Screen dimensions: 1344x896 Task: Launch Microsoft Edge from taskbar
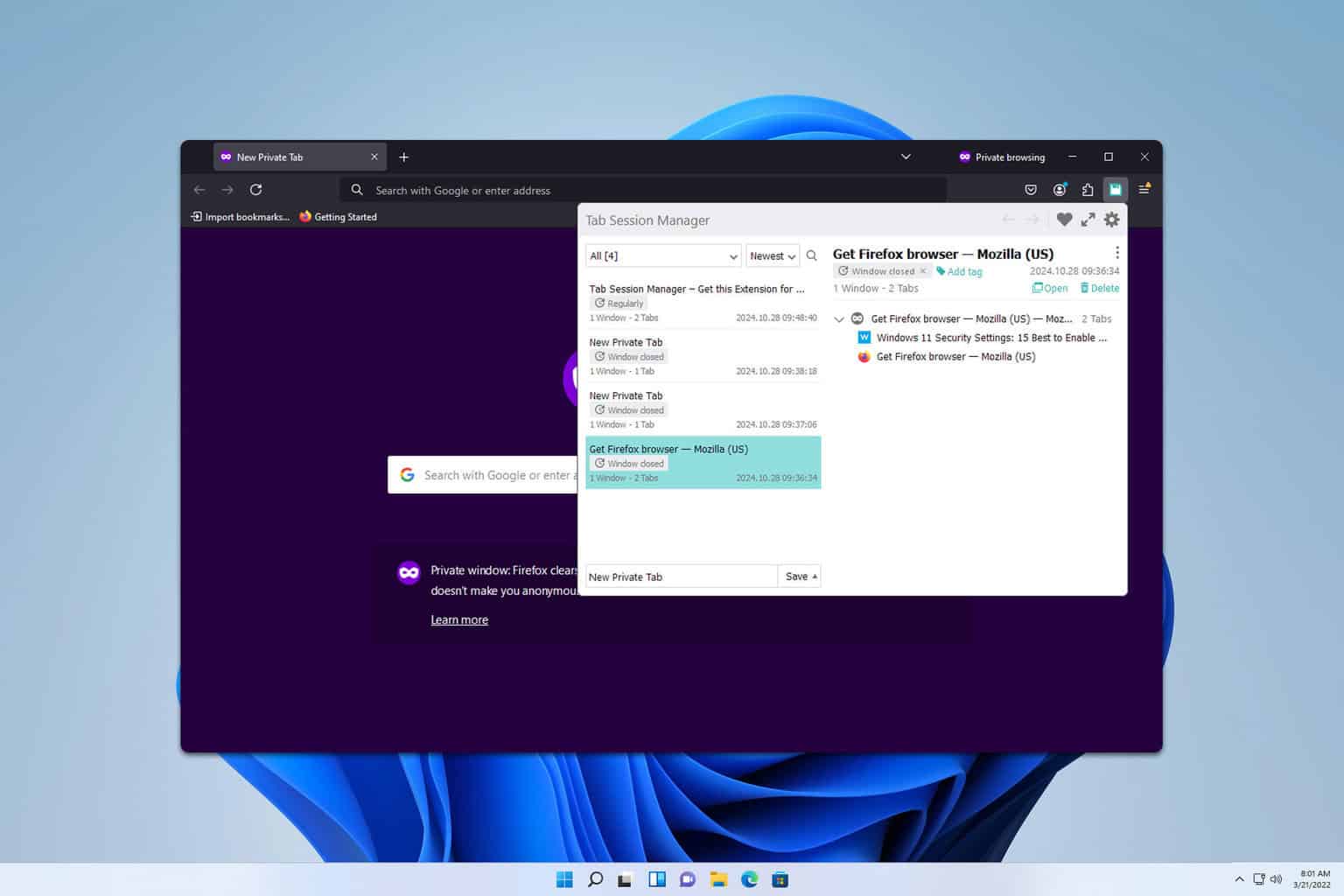[749, 879]
